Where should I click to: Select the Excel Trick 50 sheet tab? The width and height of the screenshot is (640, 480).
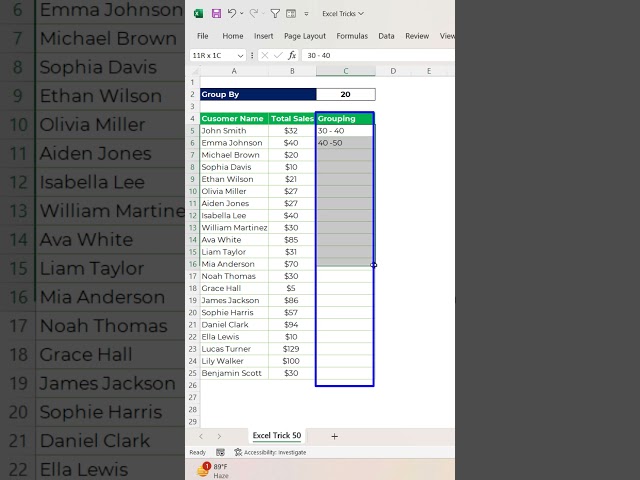tap(277, 436)
